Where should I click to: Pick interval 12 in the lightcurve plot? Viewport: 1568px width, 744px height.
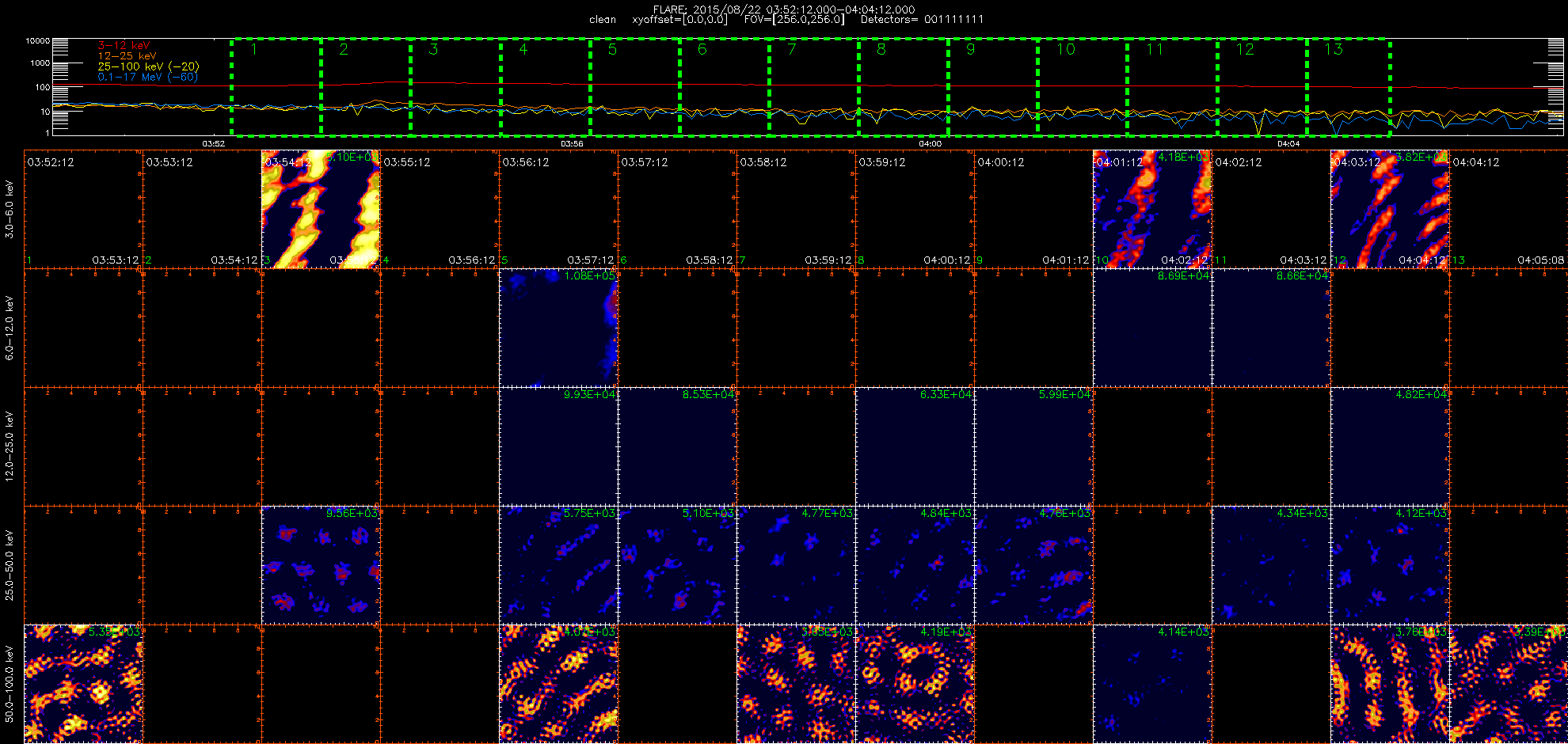(x=1245, y=49)
